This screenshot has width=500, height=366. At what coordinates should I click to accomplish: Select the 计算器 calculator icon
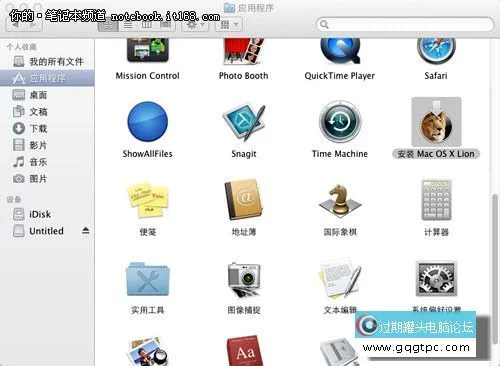click(x=436, y=200)
